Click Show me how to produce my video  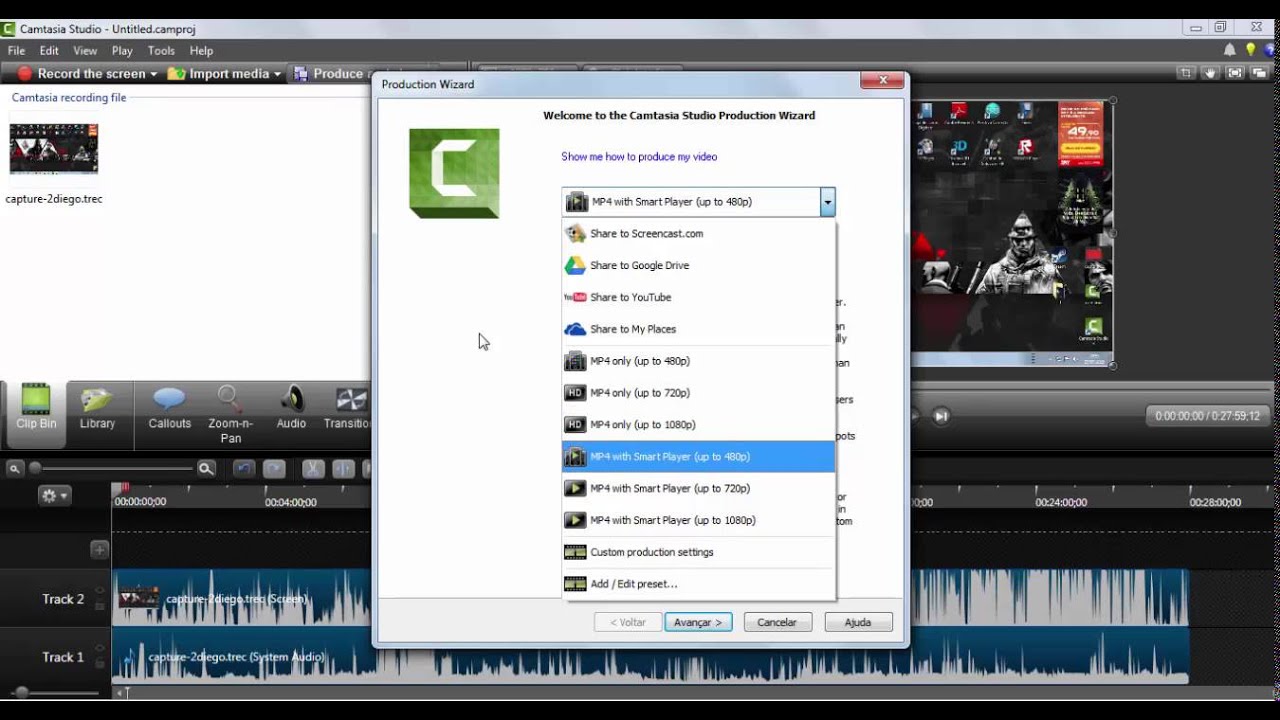(639, 157)
